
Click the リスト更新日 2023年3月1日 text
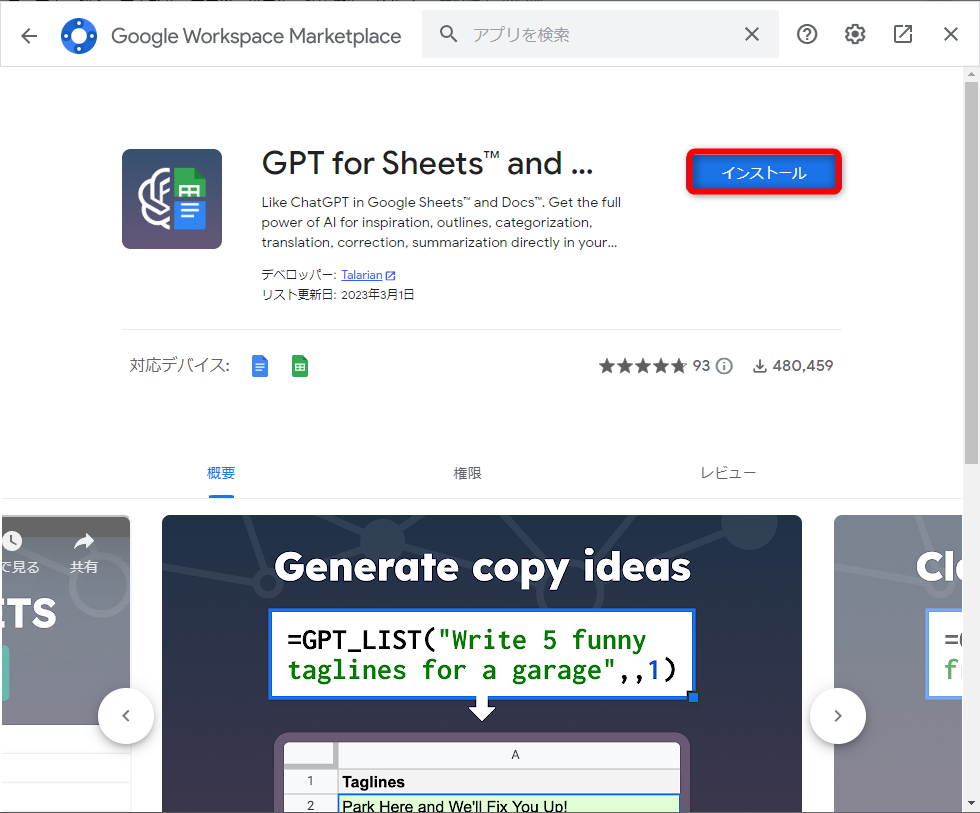(338, 294)
